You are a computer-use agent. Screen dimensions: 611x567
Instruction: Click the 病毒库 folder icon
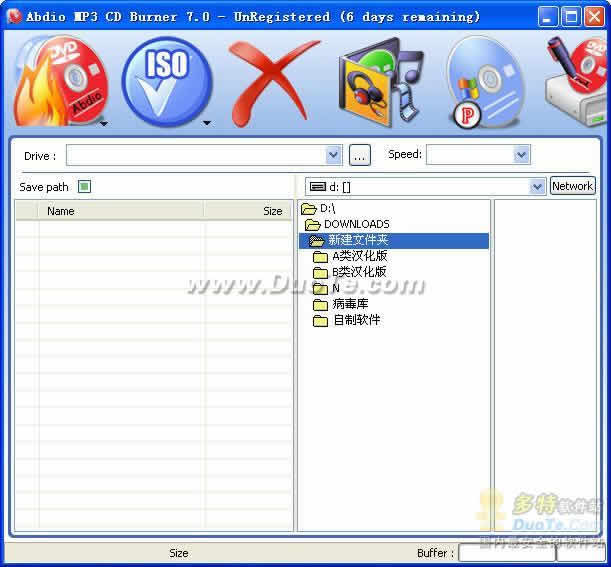(x=320, y=305)
